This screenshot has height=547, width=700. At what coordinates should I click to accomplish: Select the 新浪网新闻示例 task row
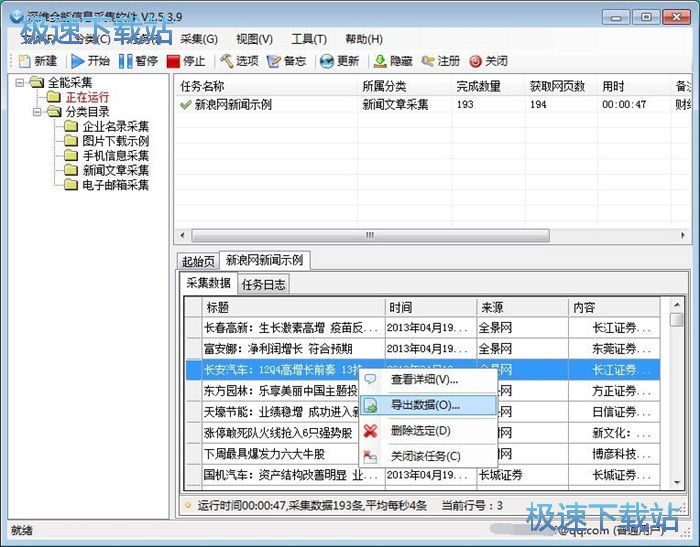432,105
